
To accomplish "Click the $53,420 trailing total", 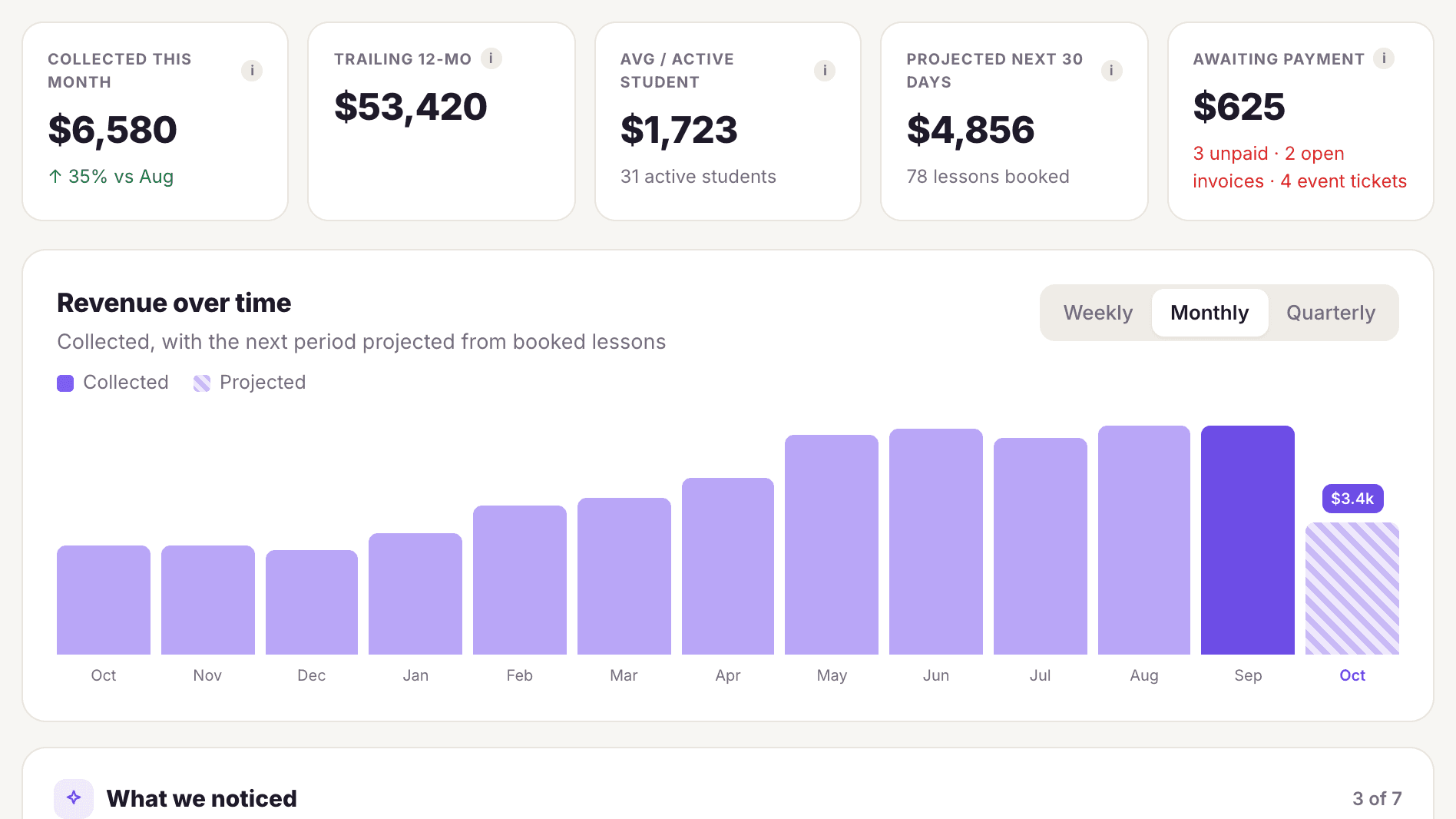I will (411, 107).
